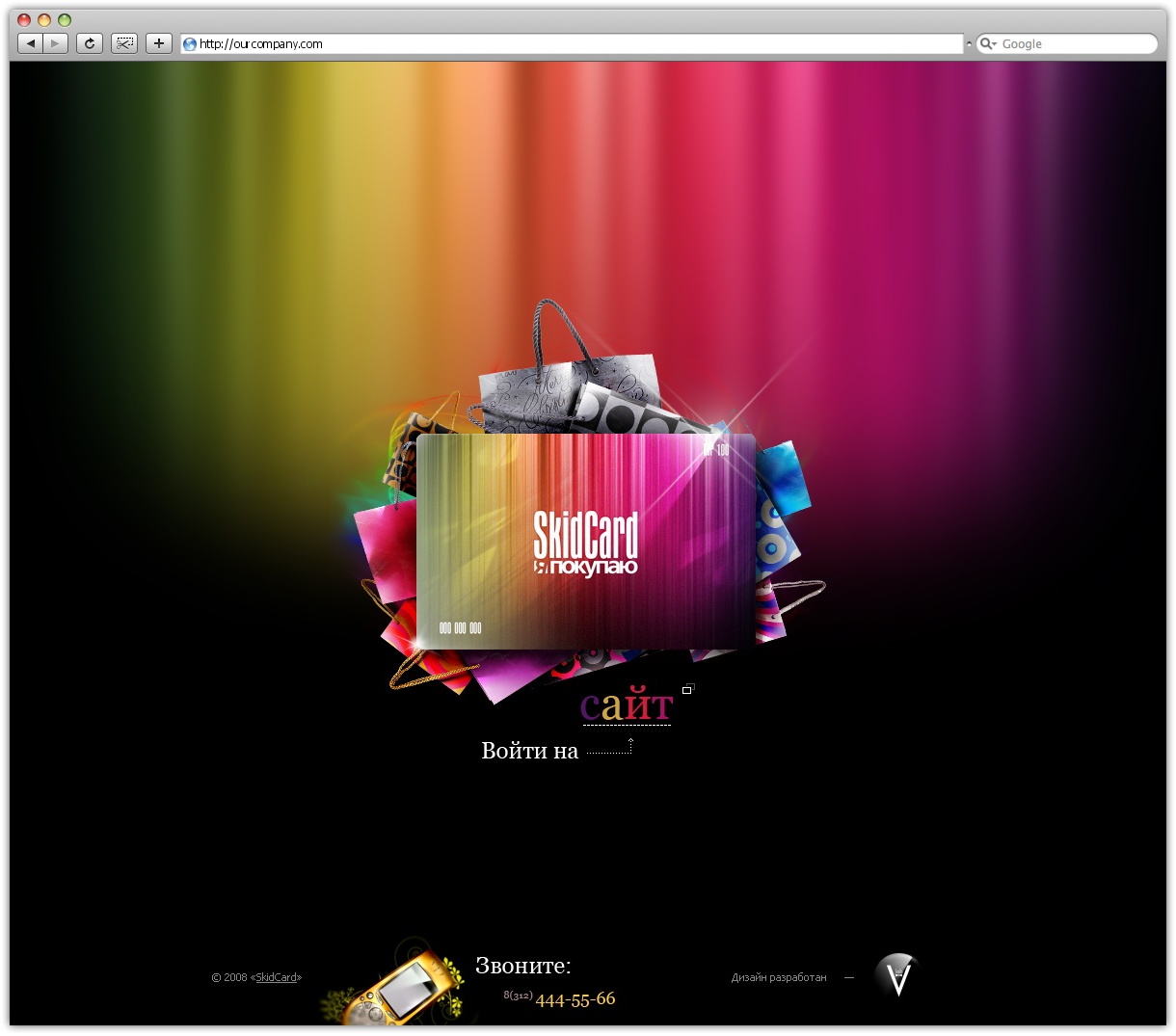Click the golden mobile phone icon
This screenshot has width=1176, height=1036.
click(x=402, y=987)
